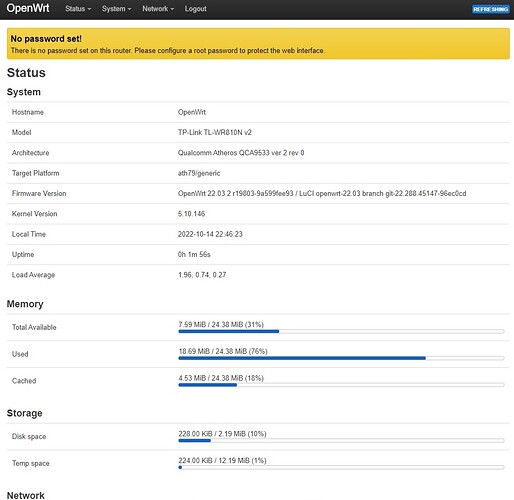Viewport: 514px width, 500px height.
Task: Open the Status dropdown menu
Action: point(78,9)
